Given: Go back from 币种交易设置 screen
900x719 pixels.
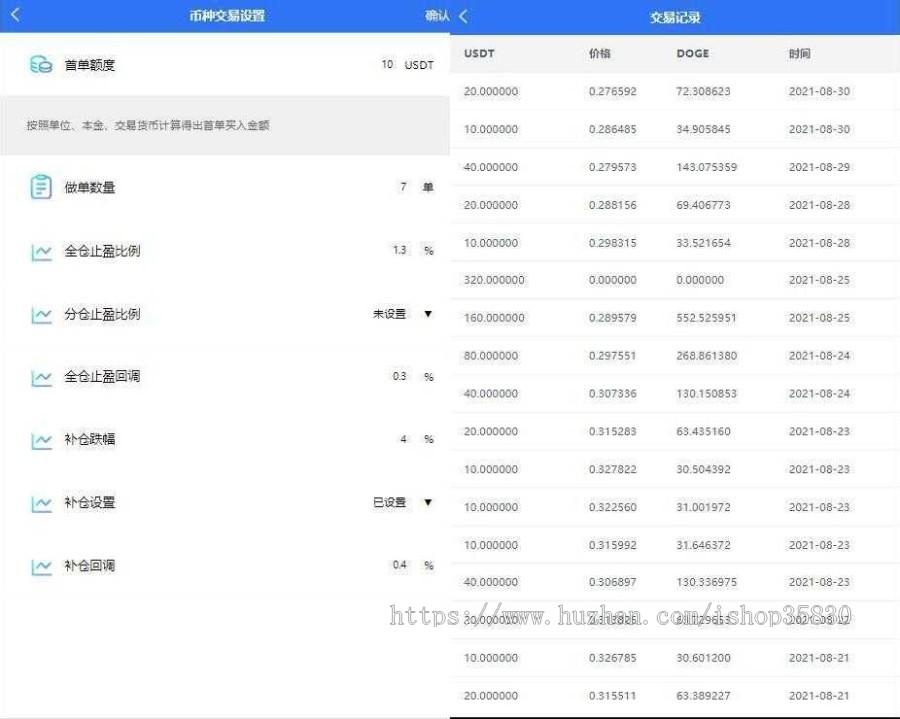Looking at the screenshot, I should coord(15,15).
